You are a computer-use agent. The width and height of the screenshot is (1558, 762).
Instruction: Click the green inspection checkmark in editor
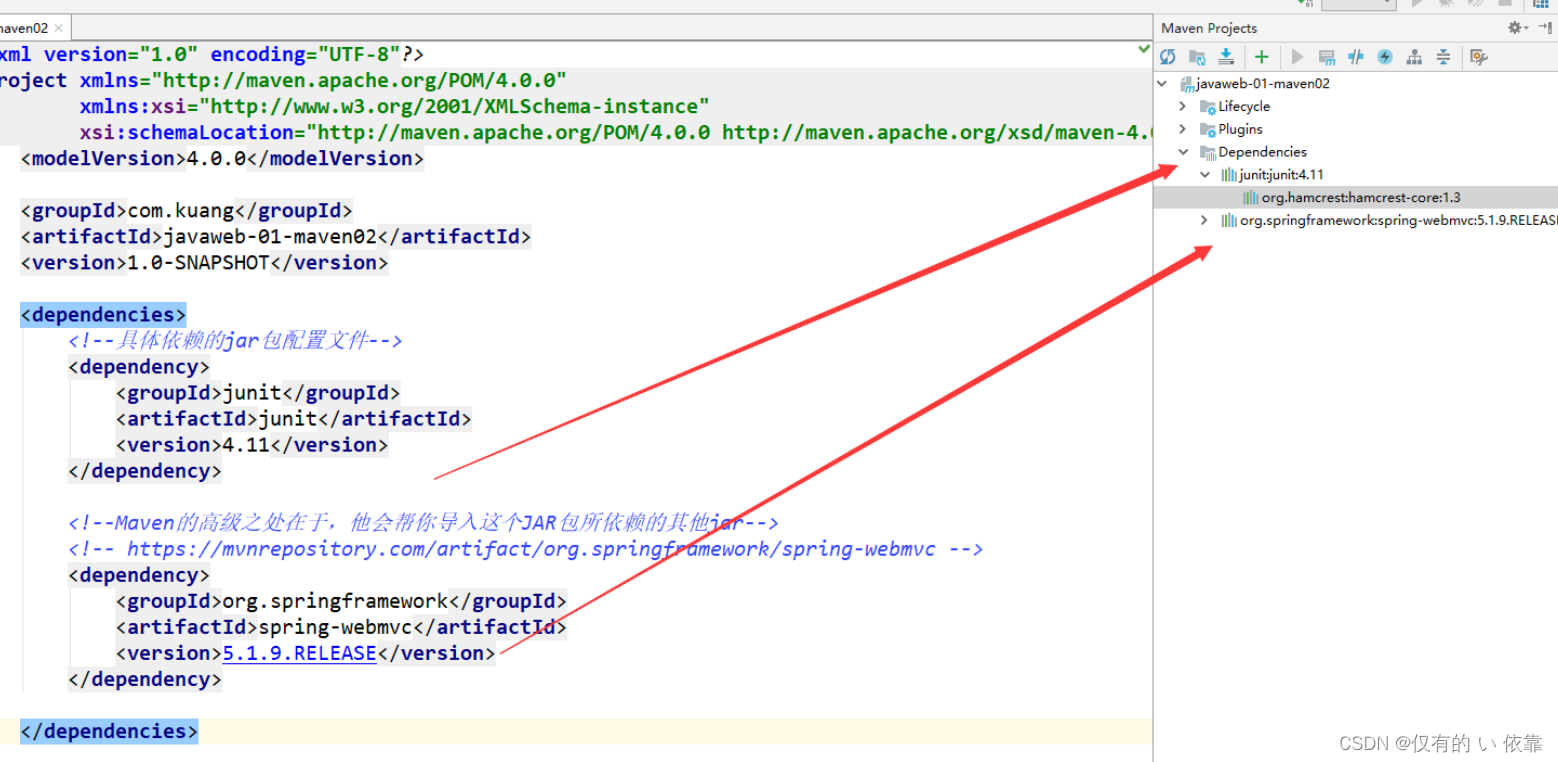coord(1144,49)
